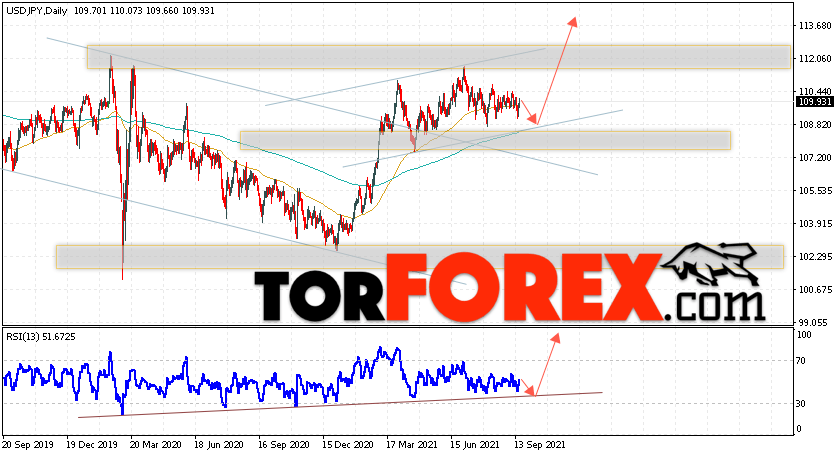Click the 105.535 price axis label
Viewport: 834px width, 456px height.
coord(815,190)
